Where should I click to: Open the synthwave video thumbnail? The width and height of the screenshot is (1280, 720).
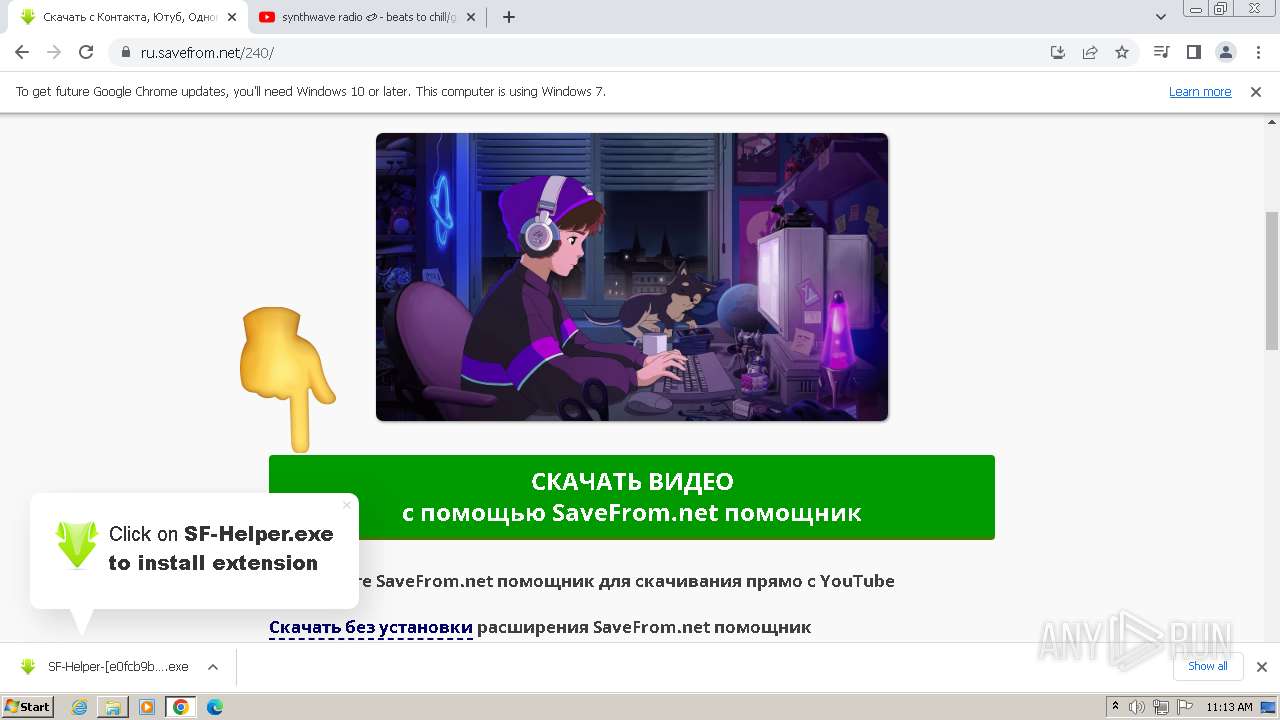[632, 277]
